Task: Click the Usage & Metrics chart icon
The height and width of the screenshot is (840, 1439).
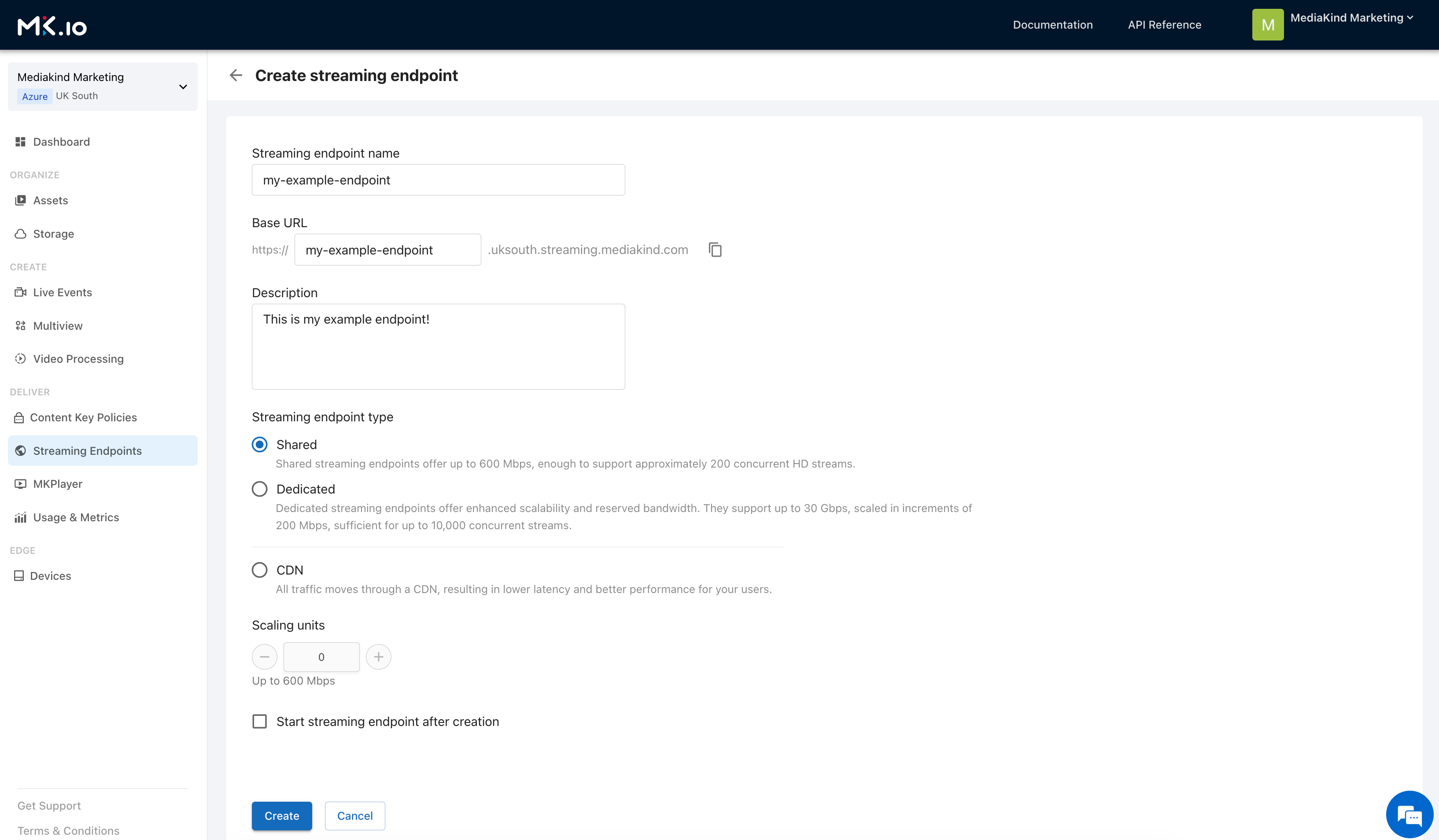Action: pyautogui.click(x=21, y=517)
